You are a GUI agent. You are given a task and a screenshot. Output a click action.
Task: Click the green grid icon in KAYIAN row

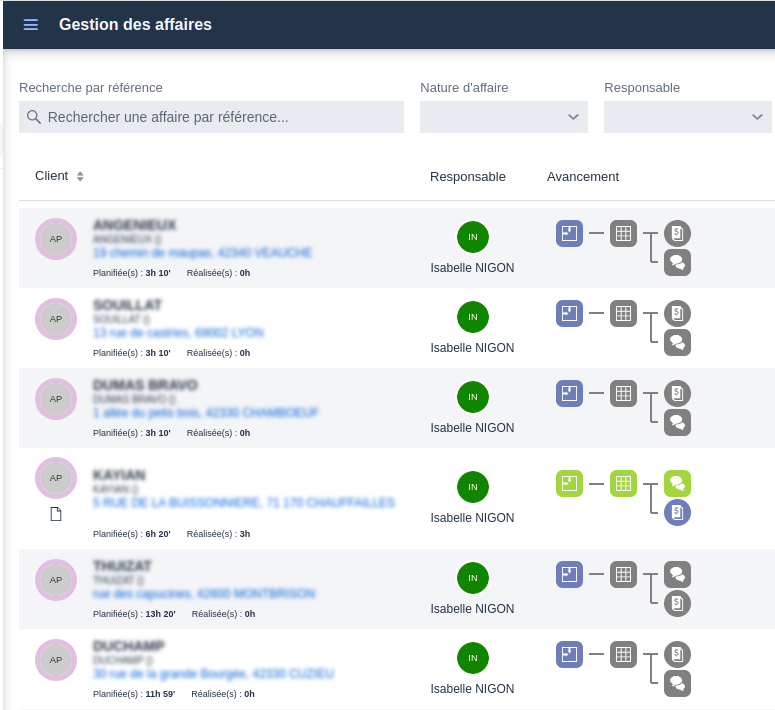tap(623, 484)
